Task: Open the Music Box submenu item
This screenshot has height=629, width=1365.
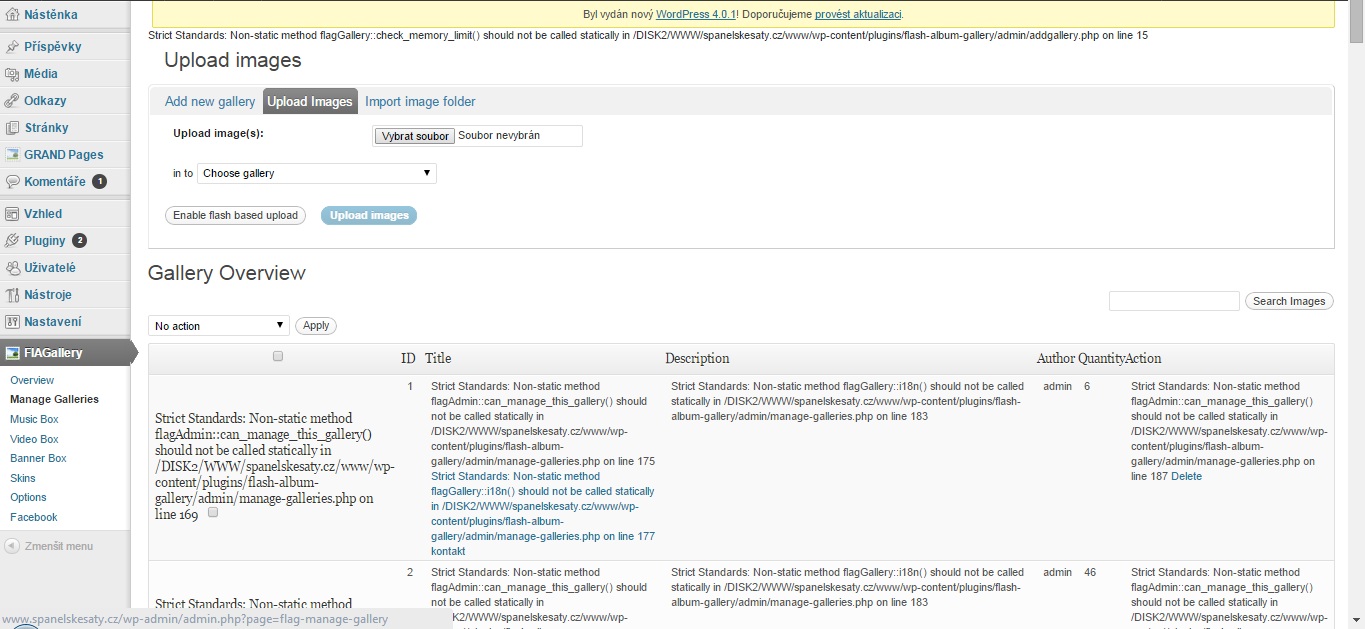Action: [x=34, y=419]
